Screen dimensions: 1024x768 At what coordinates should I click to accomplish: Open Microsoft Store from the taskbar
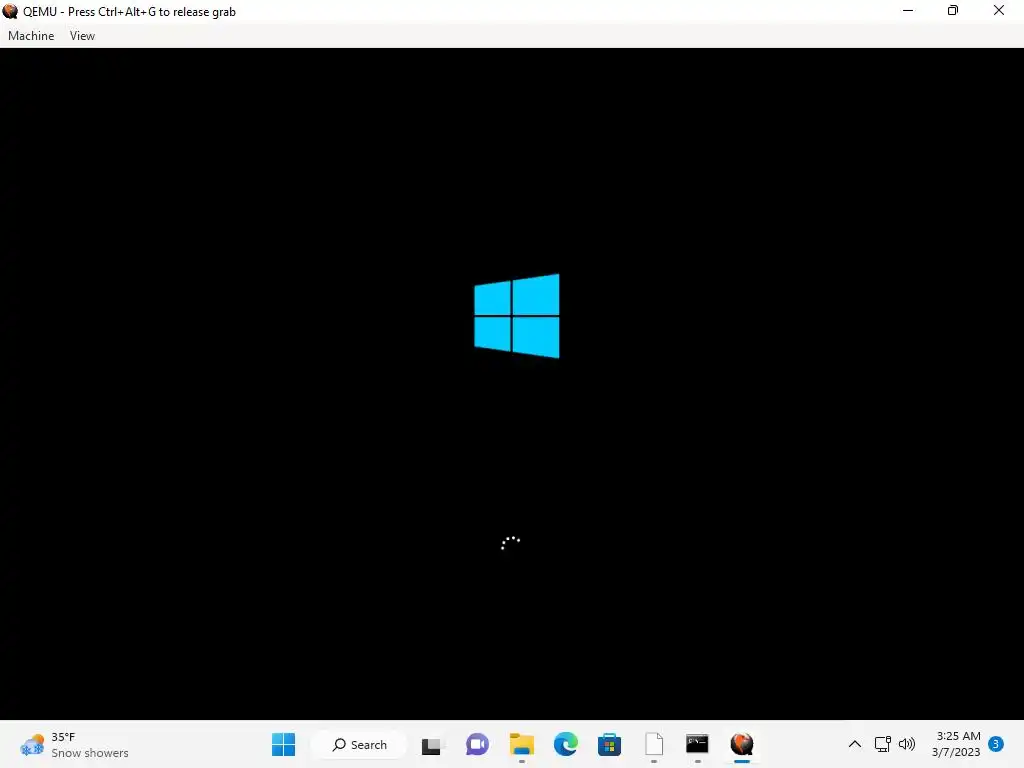click(609, 744)
